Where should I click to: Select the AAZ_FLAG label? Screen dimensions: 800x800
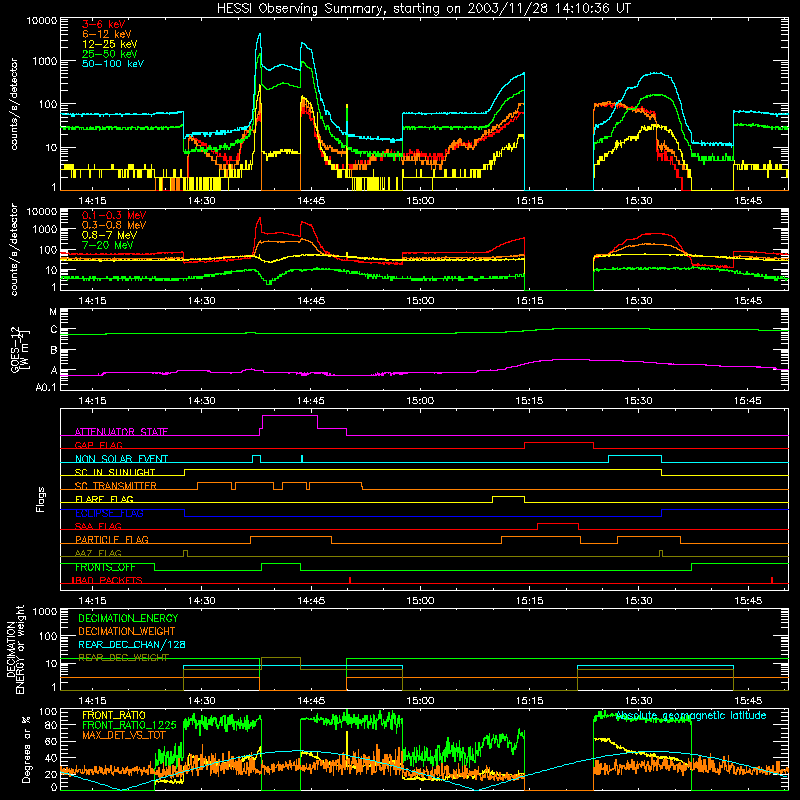pyautogui.click(x=98, y=553)
